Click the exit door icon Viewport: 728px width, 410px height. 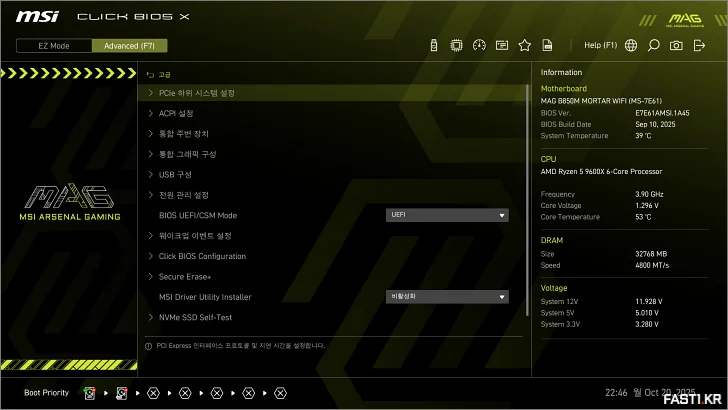(x=699, y=46)
